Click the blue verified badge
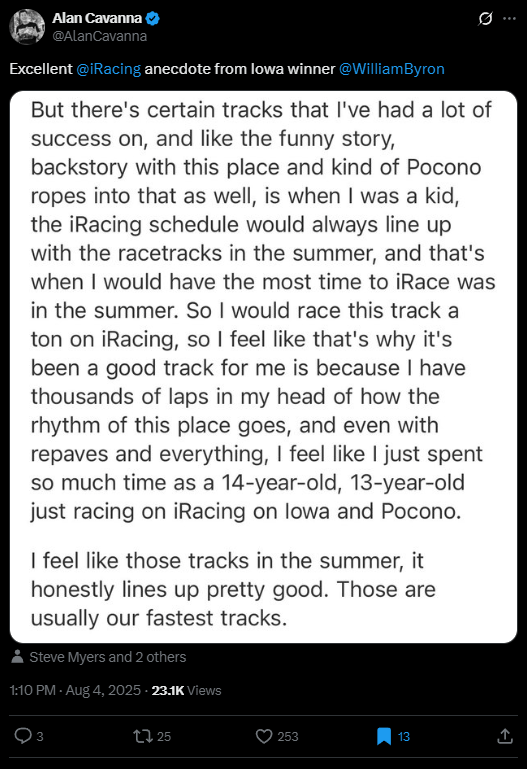The width and height of the screenshot is (527, 769). [x=153, y=19]
